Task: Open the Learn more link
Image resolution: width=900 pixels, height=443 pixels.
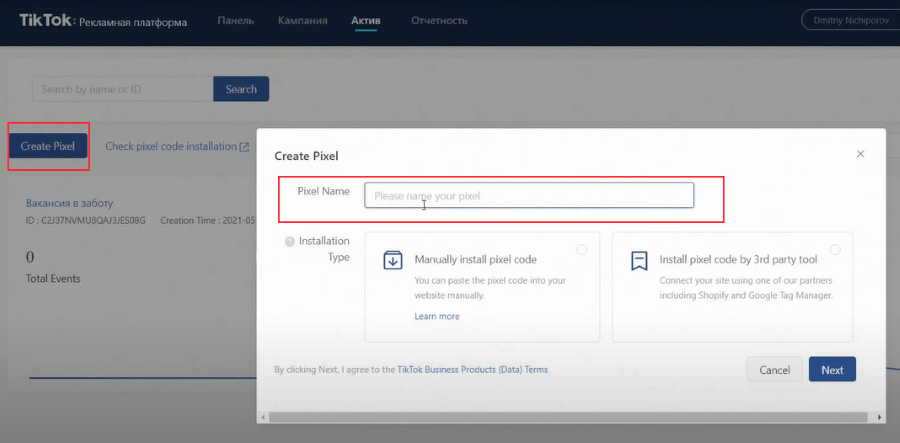Action: point(437,316)
